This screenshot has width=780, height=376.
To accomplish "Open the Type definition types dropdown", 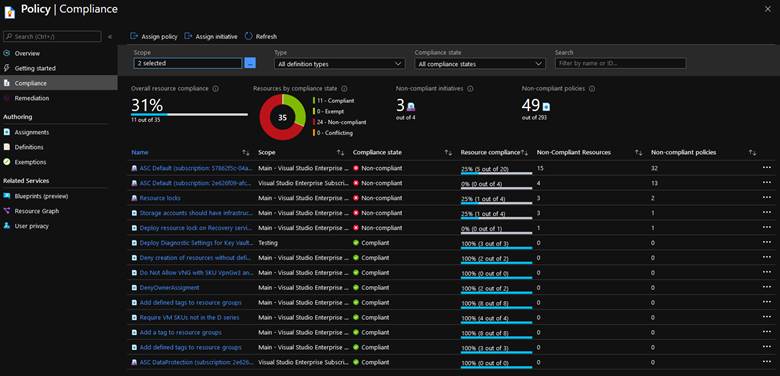I will (x=339, y=64).
